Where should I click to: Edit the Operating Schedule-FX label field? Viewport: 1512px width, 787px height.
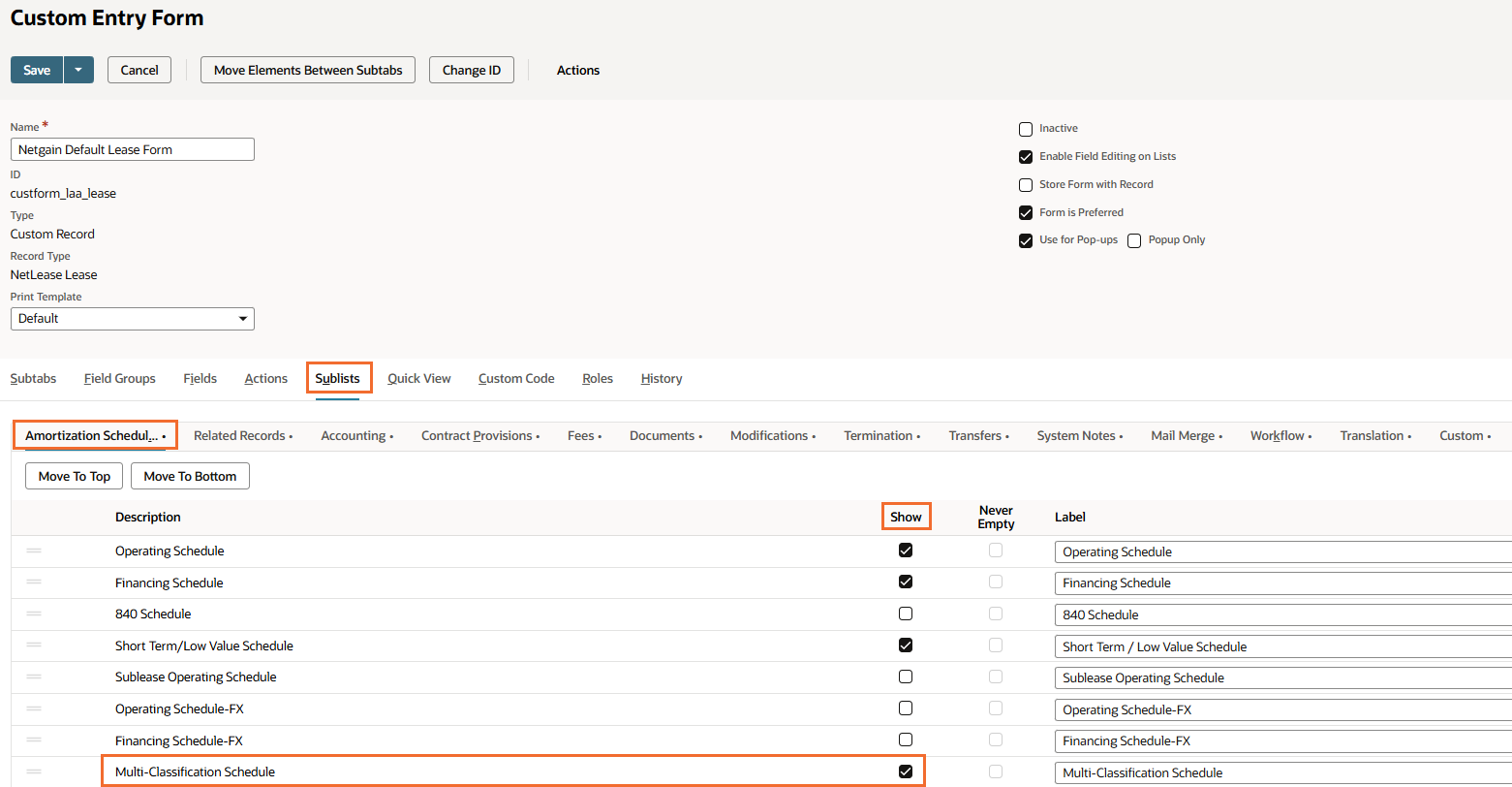tap(1279, 709)
